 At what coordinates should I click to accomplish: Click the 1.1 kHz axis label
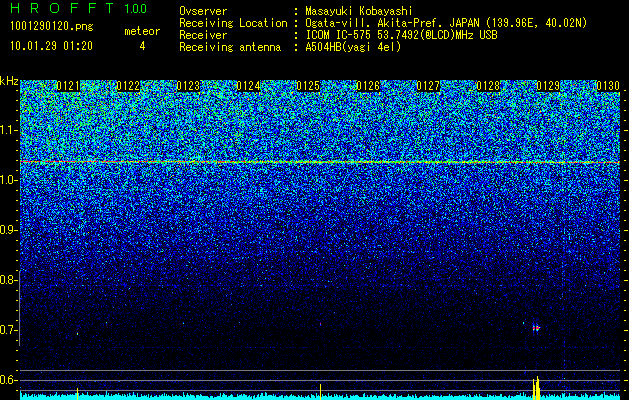(9, 130)
